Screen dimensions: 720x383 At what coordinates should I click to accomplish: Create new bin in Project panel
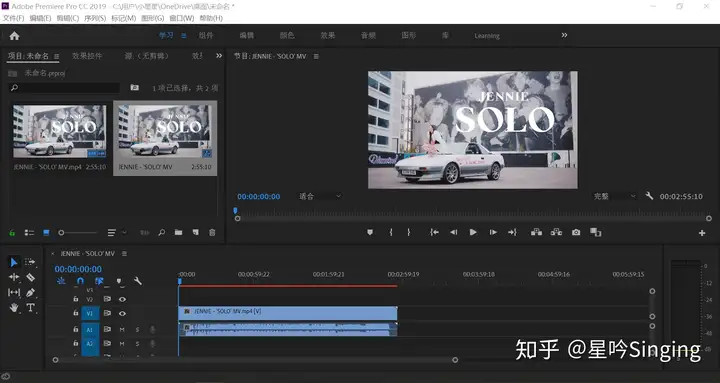click(x=178, y=232)
